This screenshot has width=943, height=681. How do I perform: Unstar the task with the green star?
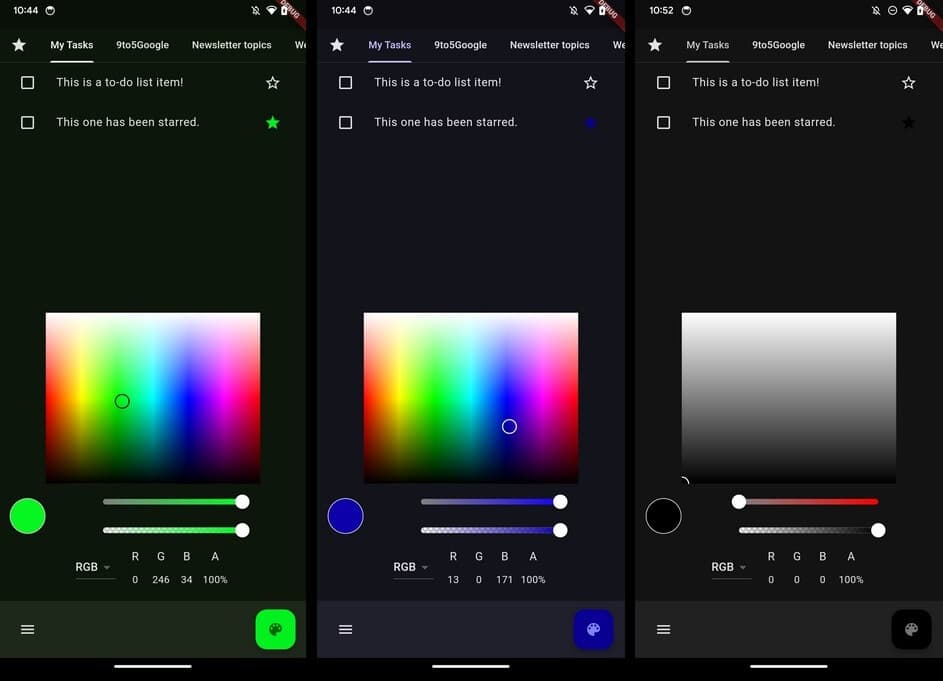coord(273,122)
